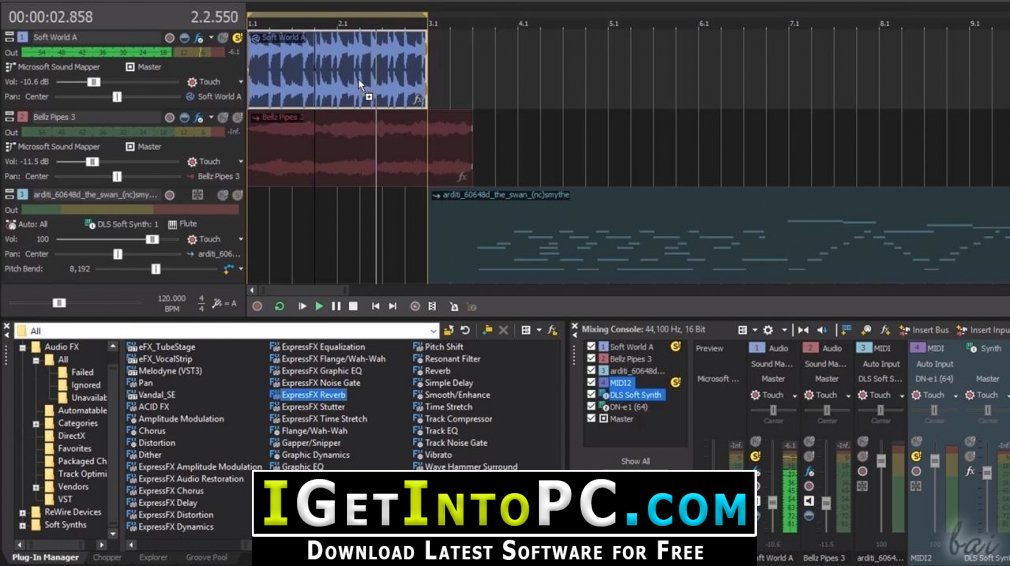Open Mixing Console settings gear
1010x566 pixels.
pyautogui.click(x=768, y=330)
